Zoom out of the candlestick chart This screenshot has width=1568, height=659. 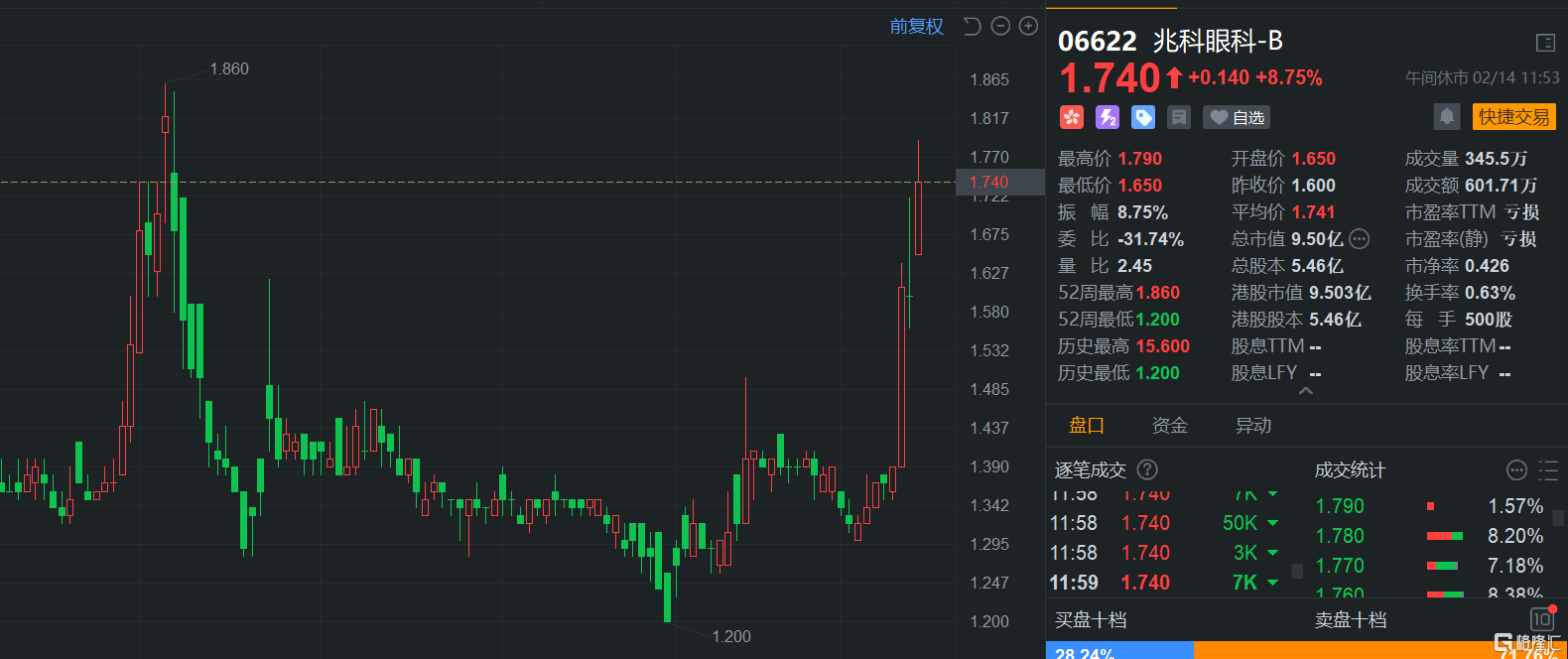click(x=1000, y=26)
